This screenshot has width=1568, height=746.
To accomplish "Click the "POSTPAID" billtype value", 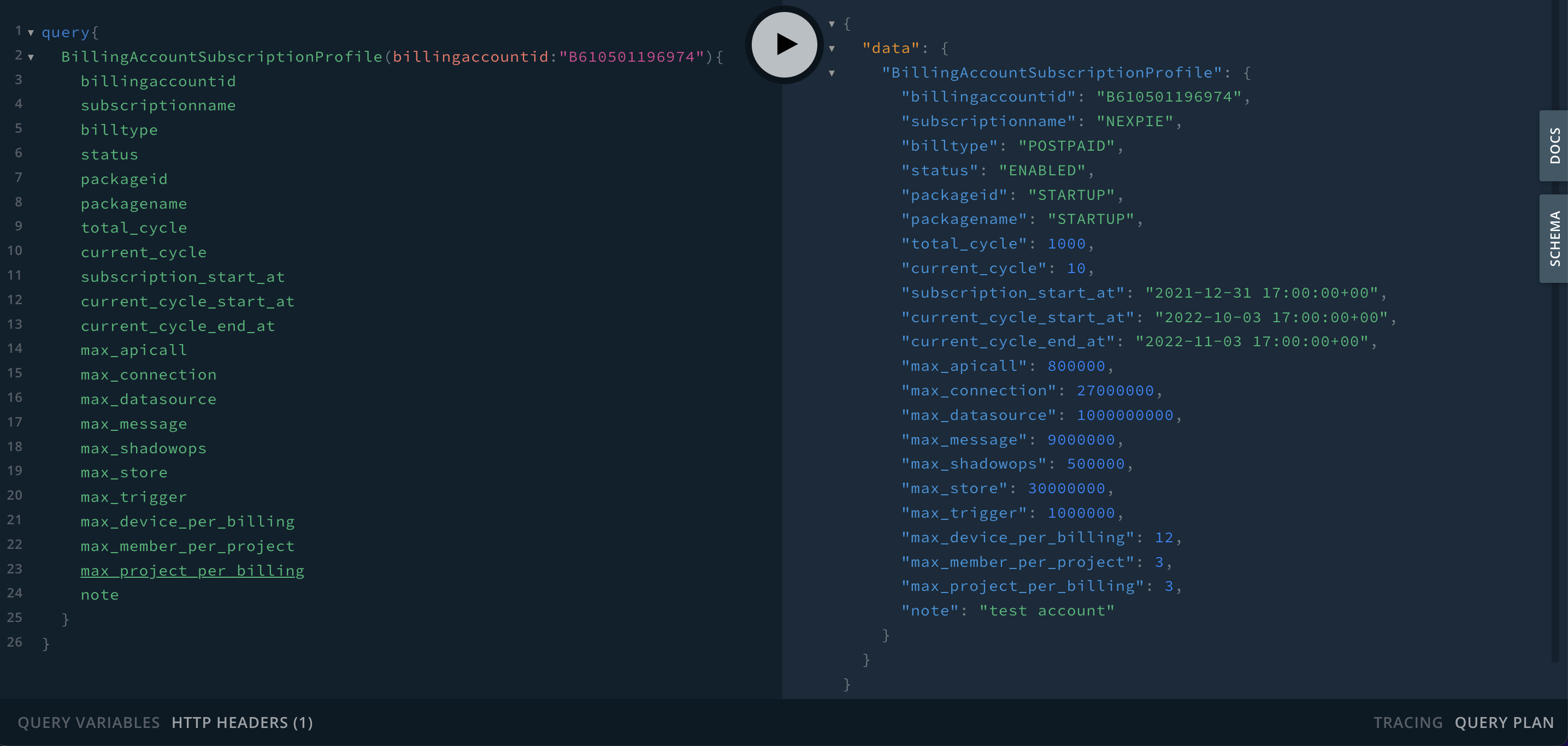I will coord(1066,146).
